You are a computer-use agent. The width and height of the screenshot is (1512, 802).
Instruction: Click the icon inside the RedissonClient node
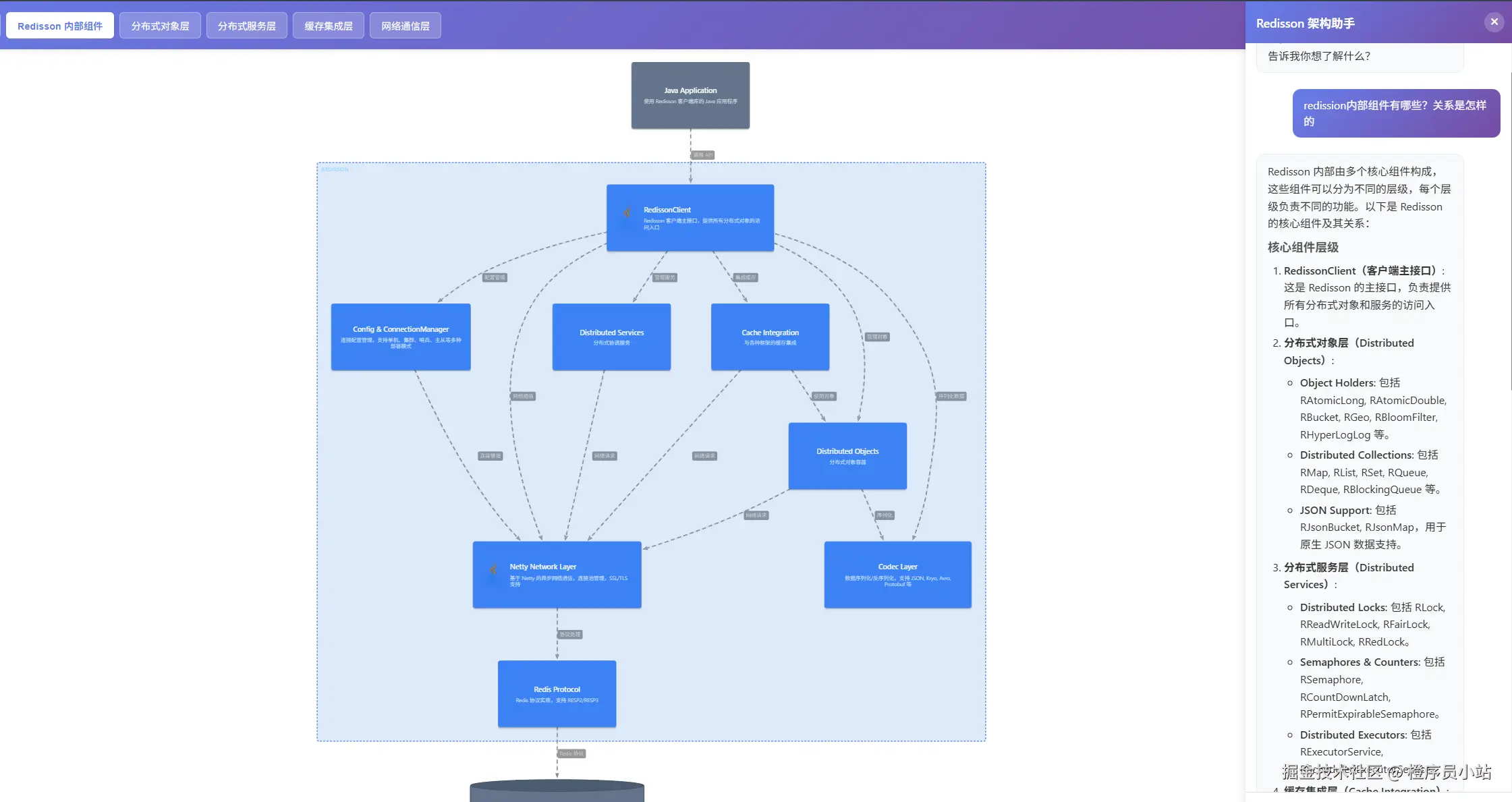(x=627, y=213)
